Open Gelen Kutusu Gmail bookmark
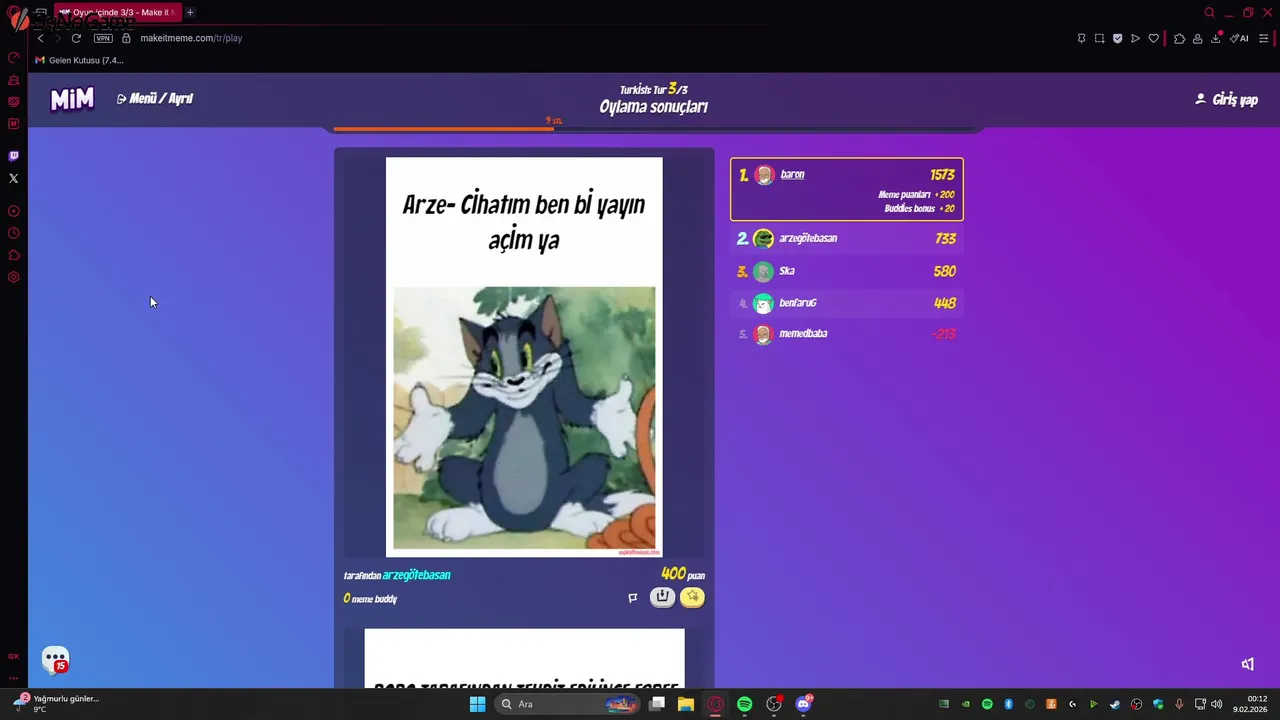Screen dimensions: 1280x720 click(79, 60)
